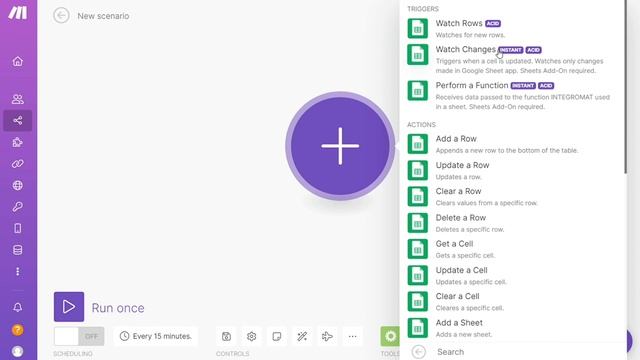
Task: Click 'Appends a new row' description text
Action: pyautogui.click(x=507, y=151)
